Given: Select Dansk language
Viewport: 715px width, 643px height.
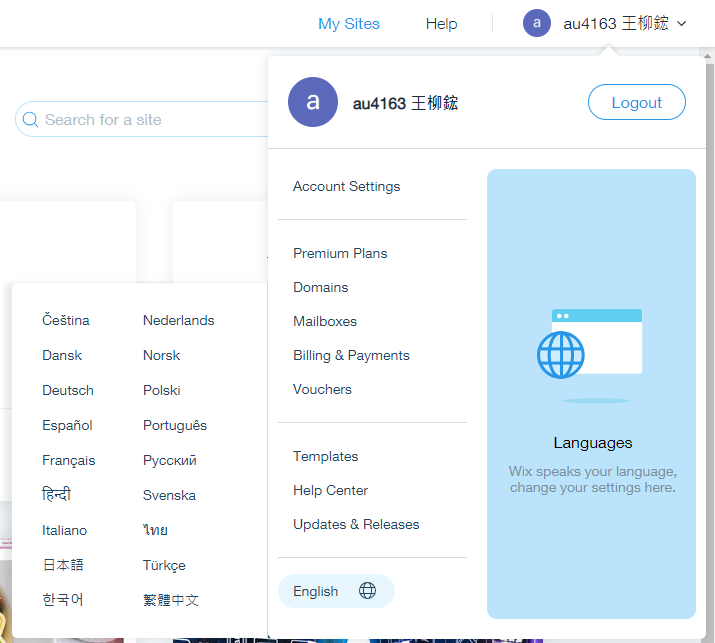Looking at the screenshot, I should [x=62, y=355].
